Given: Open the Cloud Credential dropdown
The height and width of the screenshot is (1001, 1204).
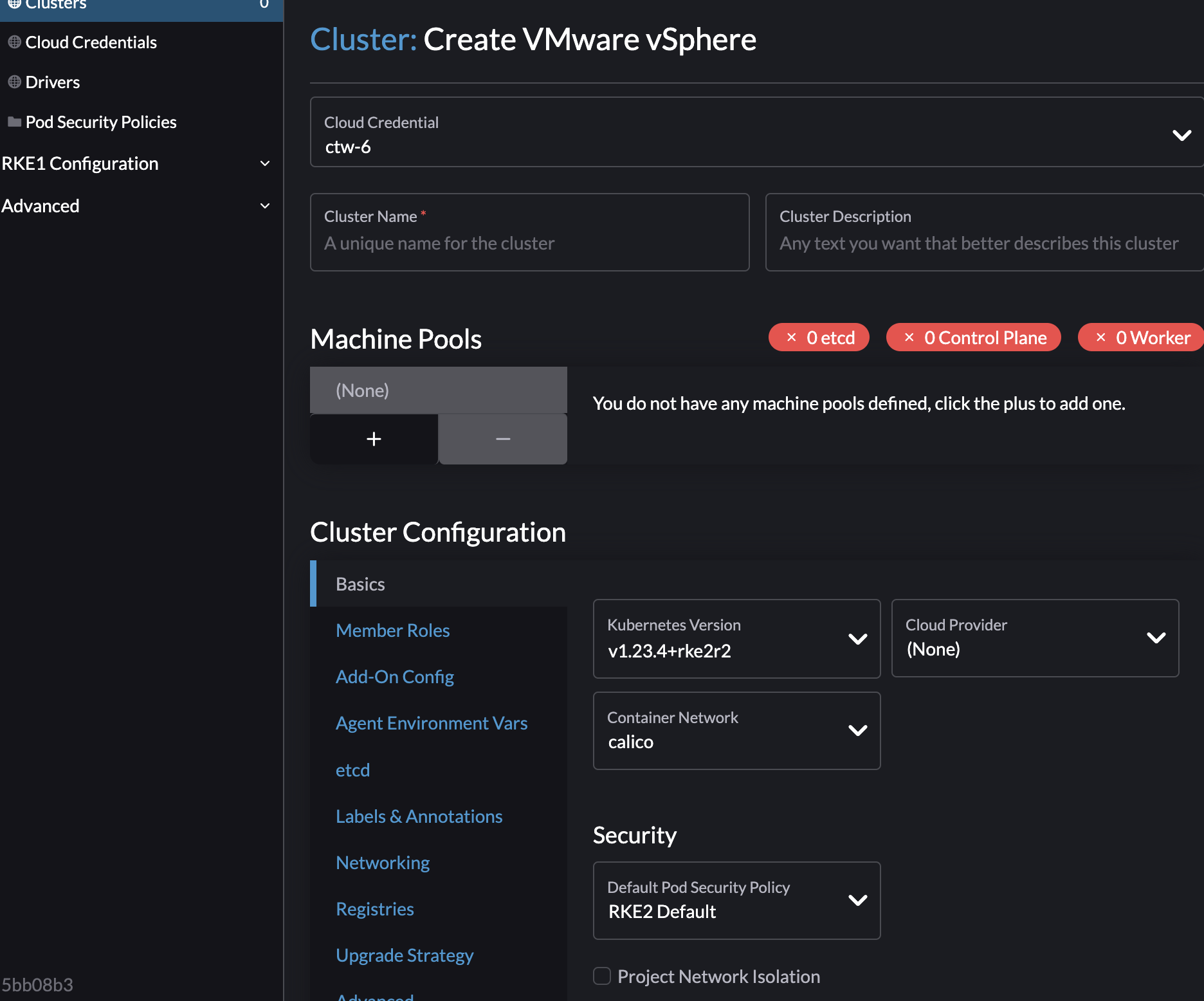Looking at the screenshot, I should coord(1181,135).
